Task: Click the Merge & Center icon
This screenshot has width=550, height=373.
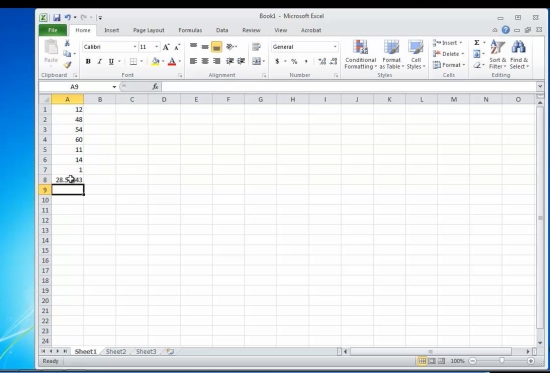Action: coord(256,61)
